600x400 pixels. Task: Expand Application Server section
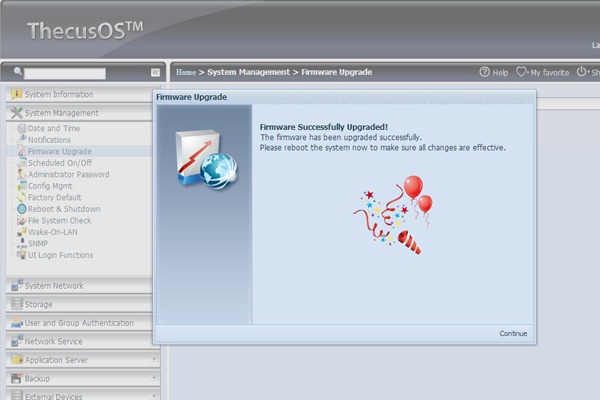pos(83,360)
